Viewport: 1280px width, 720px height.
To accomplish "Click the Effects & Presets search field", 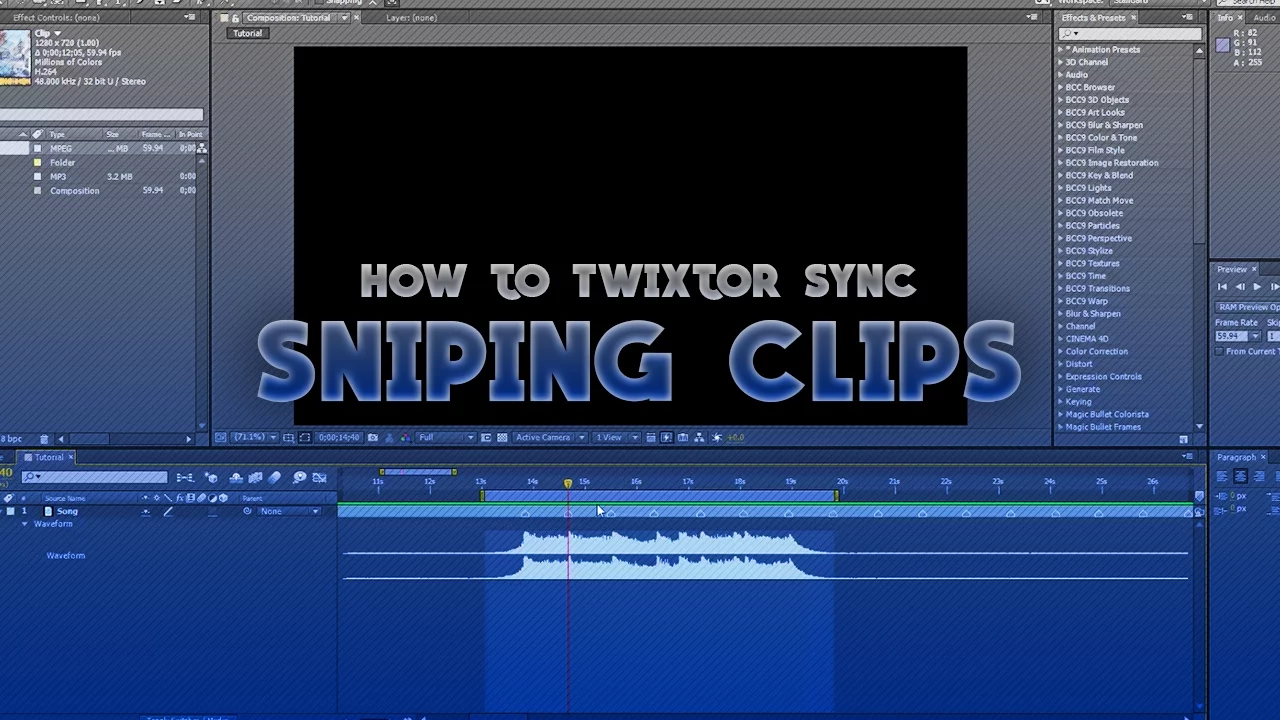I will [x=1130, y=33].
